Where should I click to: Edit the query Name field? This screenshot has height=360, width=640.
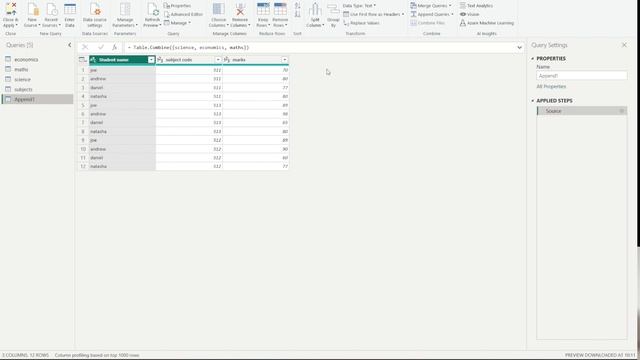pos(582,76)
